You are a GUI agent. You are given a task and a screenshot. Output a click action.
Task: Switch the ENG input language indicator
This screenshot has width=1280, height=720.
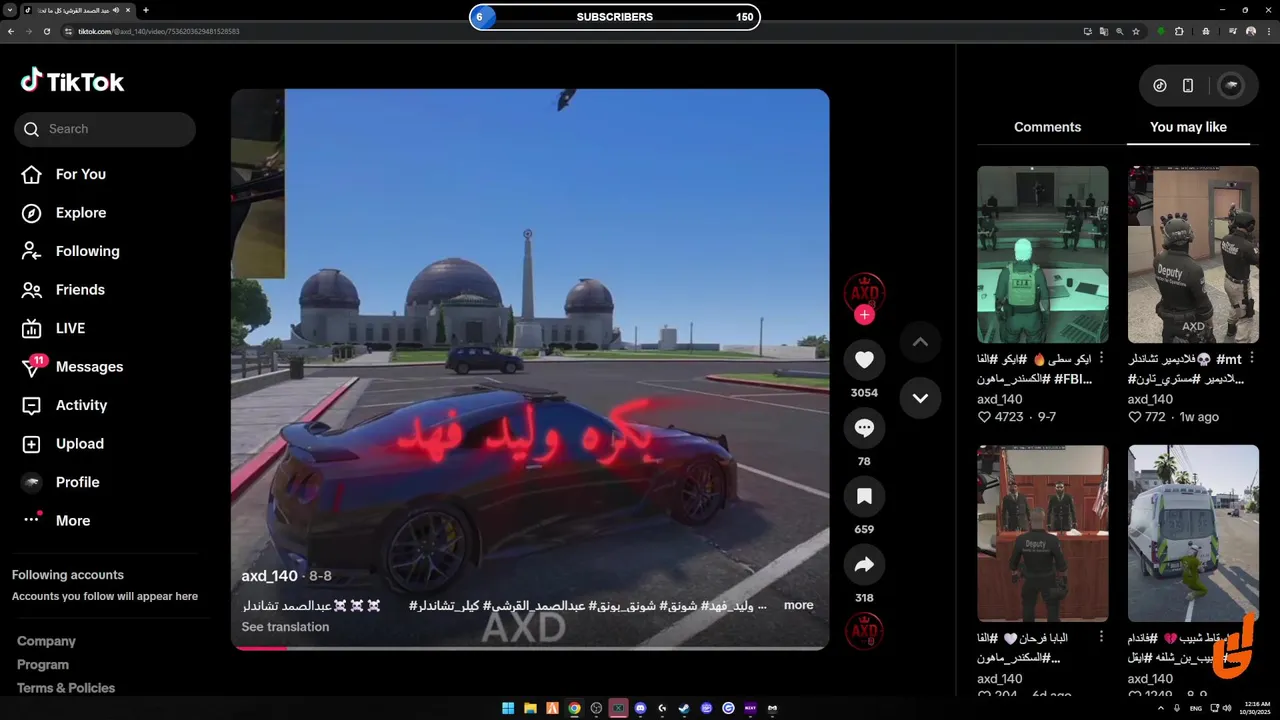[1196, 708]
